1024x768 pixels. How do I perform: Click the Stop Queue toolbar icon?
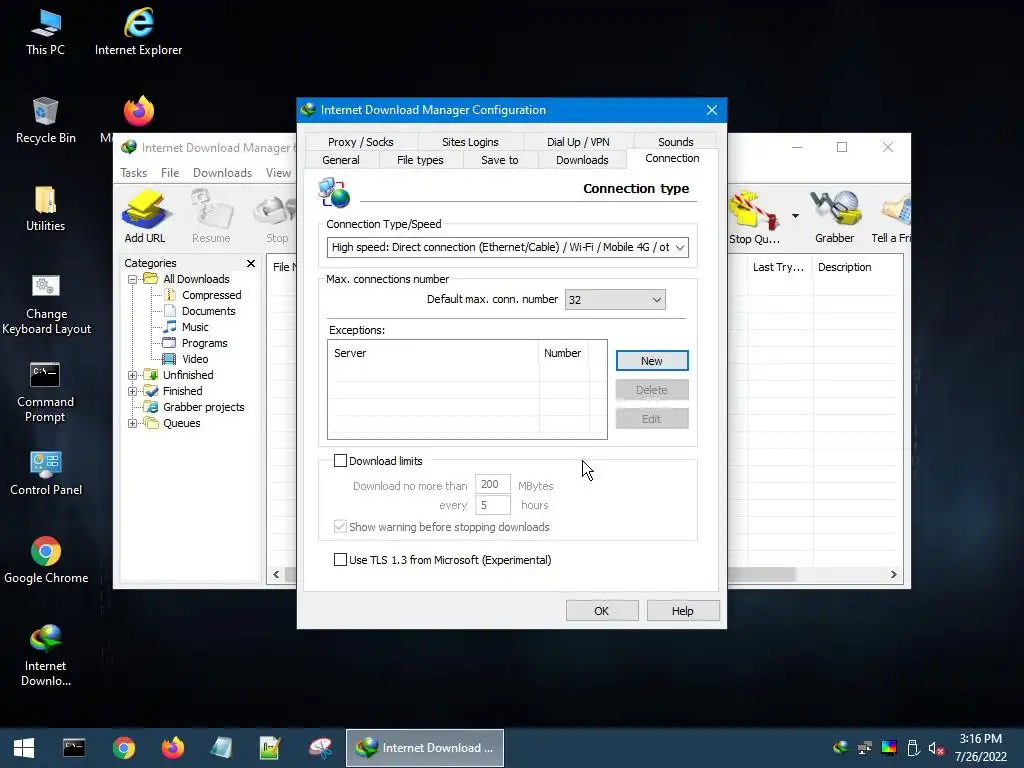[754, 217]
